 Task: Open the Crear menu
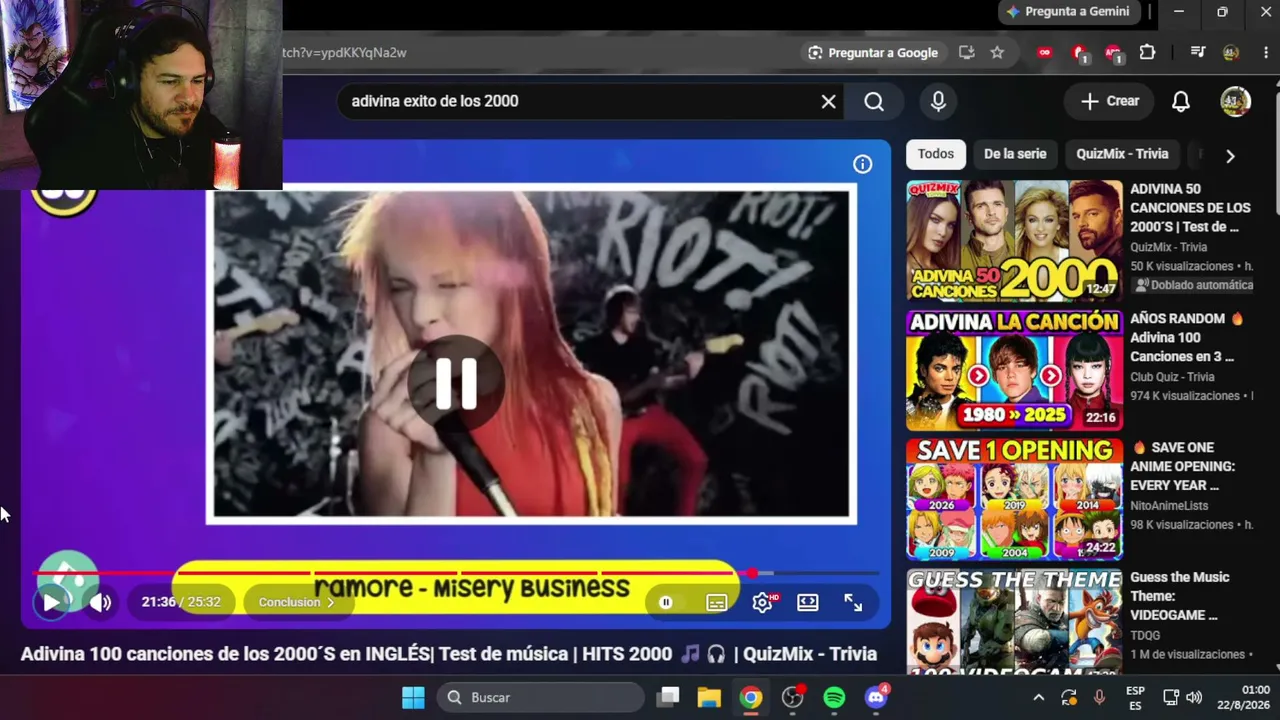tap(1110, 101)
